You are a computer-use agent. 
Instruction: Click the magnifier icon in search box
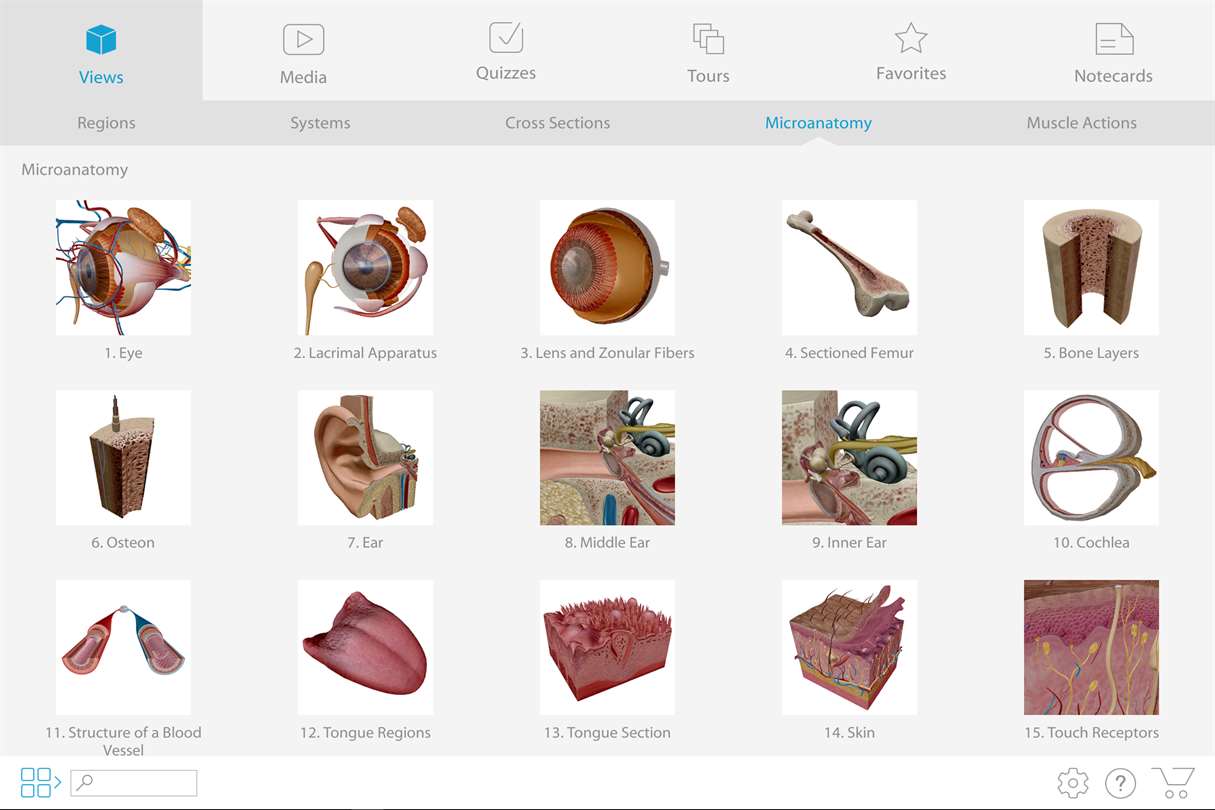pyautogui.click(x=86, y=782)
